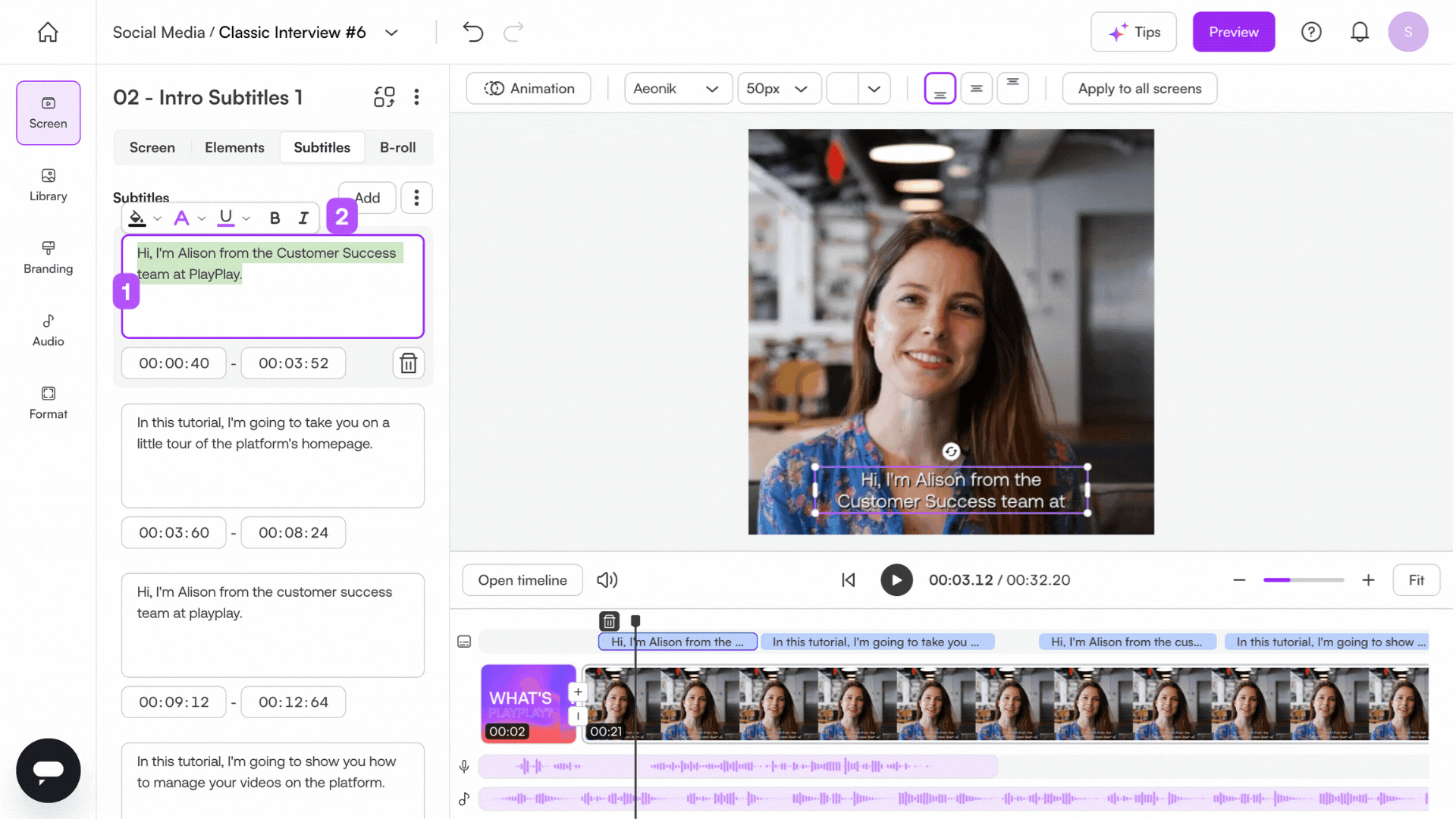Click the timeline zoom slider

click(x=1303, y=580)
